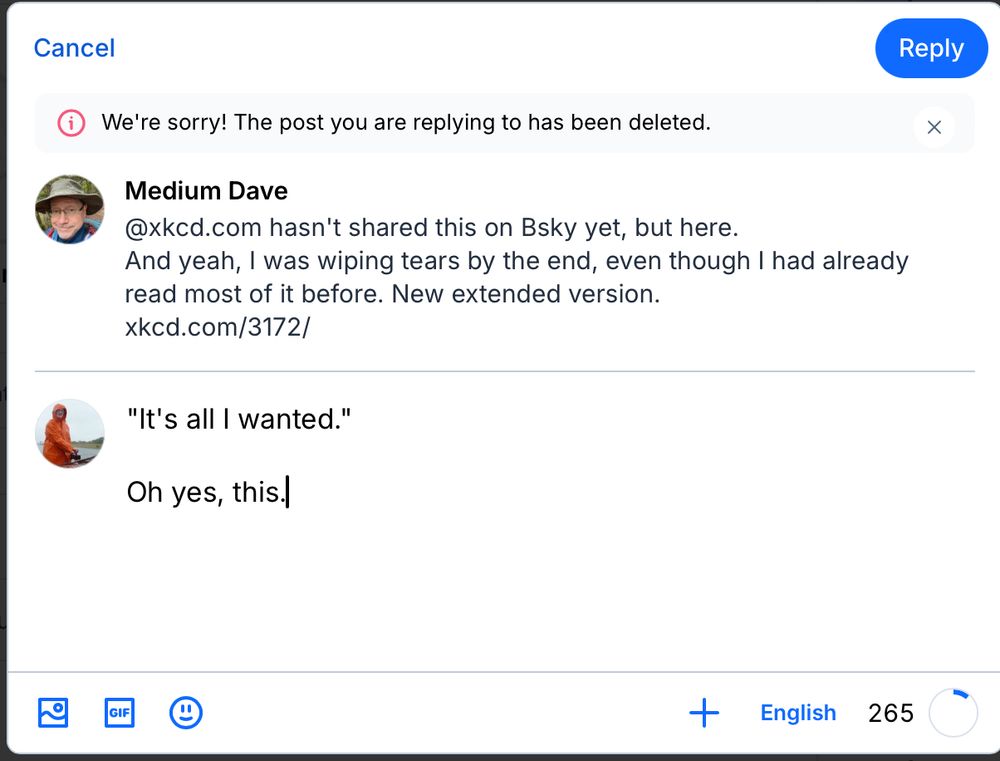Click the character count progress circle
Viewport: 1000px width, 761px height.
[x=953, y=712]
